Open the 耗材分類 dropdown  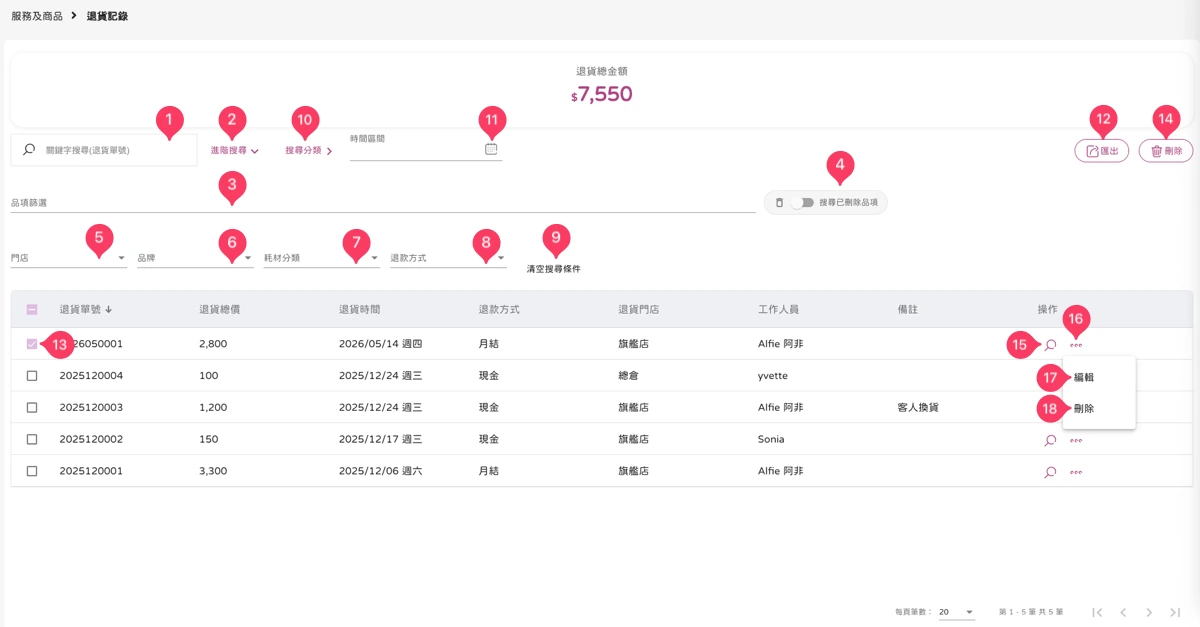[x=321, y=258]
